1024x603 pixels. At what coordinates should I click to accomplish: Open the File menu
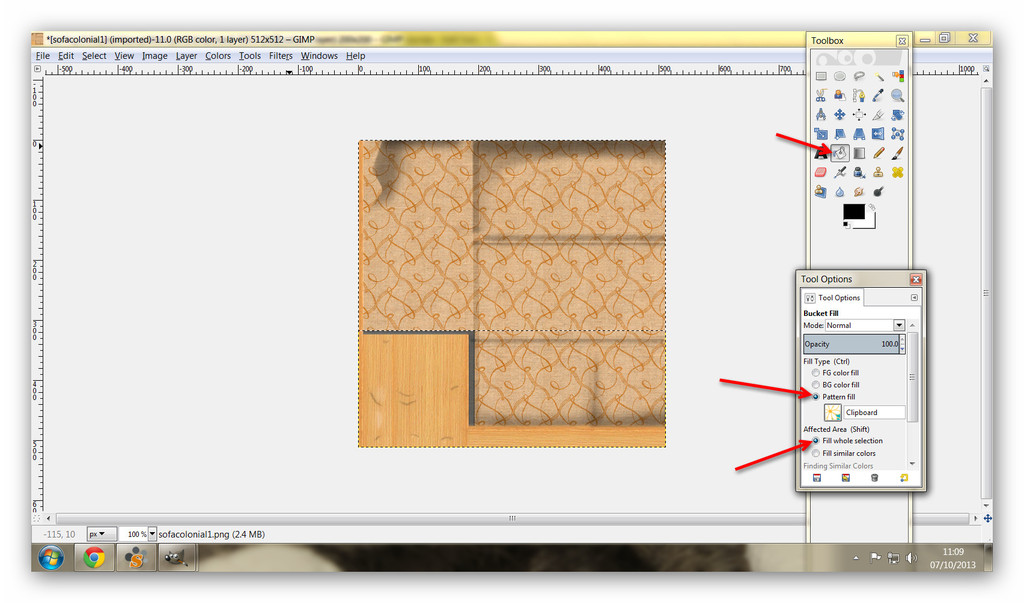coord(42,56)
